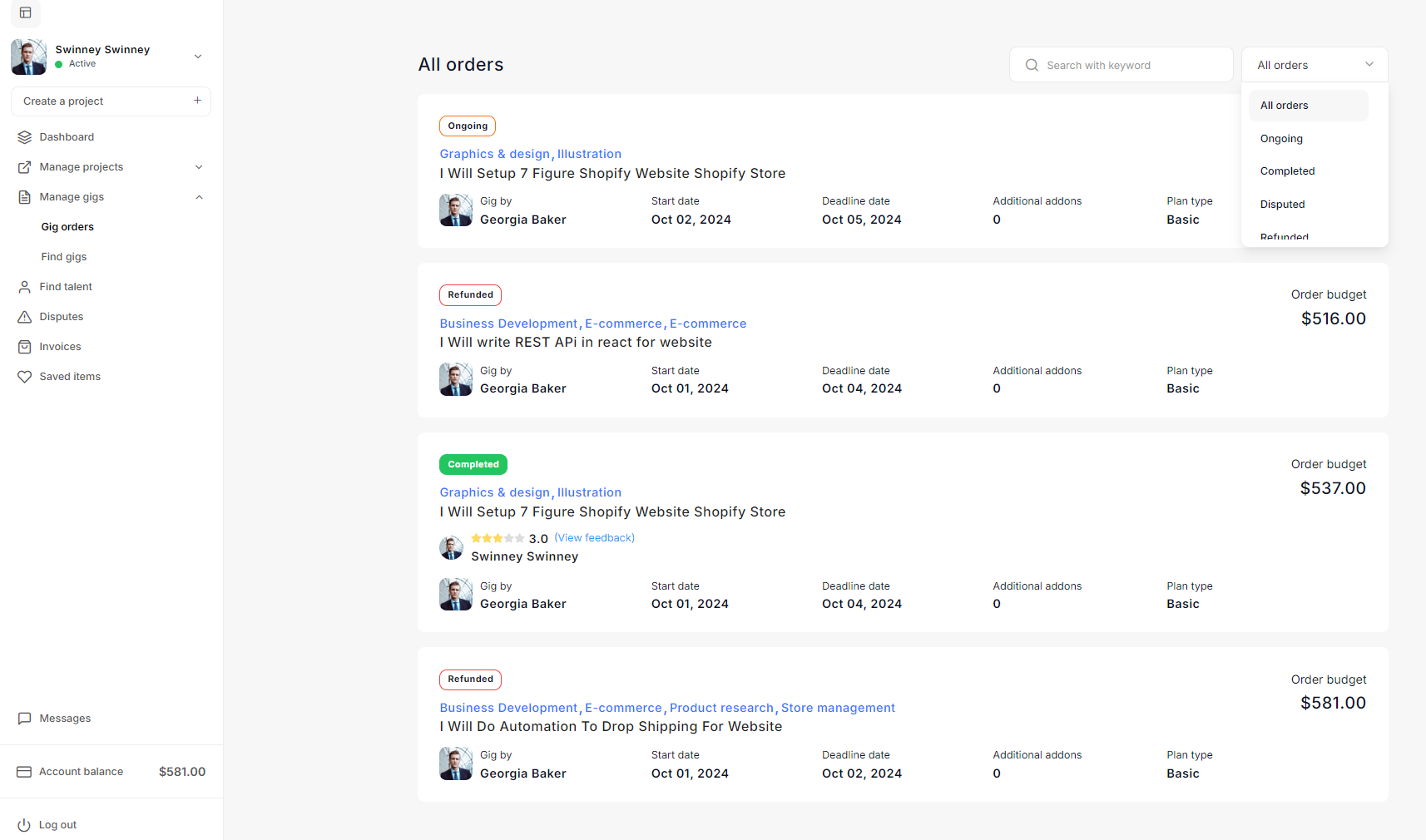This screenshot has width=1426, height=840.
Task: Click the Invoices bag icon
Action: [24, 347]
